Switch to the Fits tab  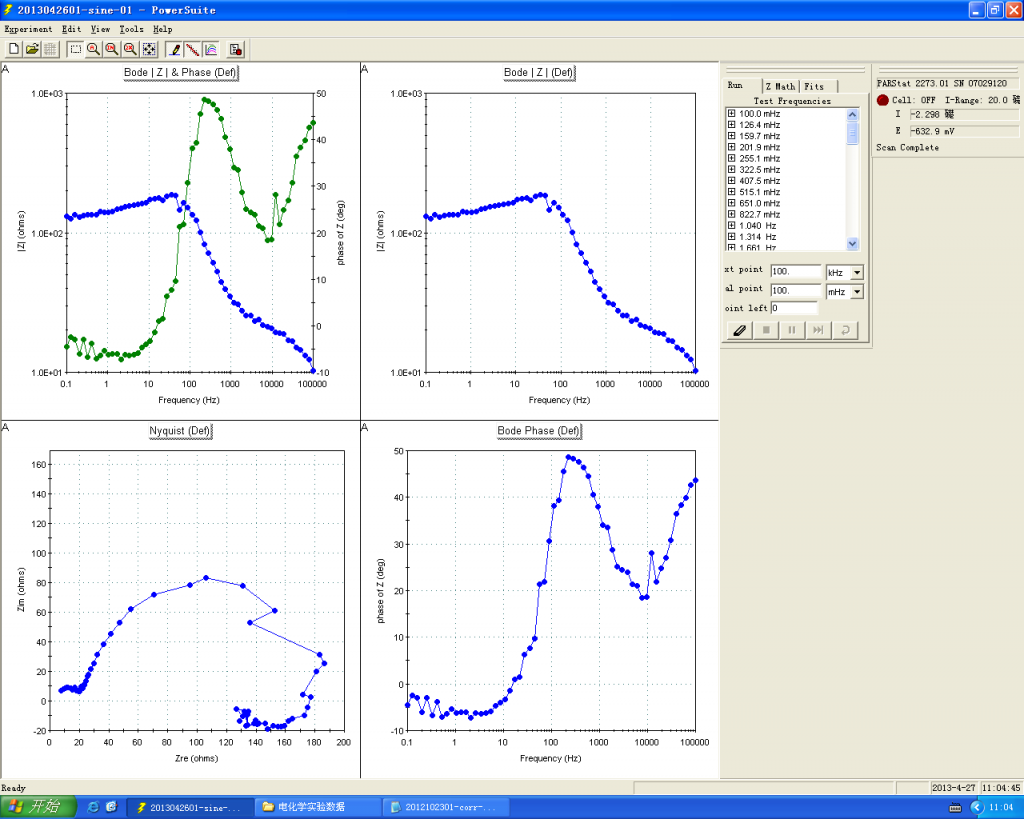(x=815, y=86)
